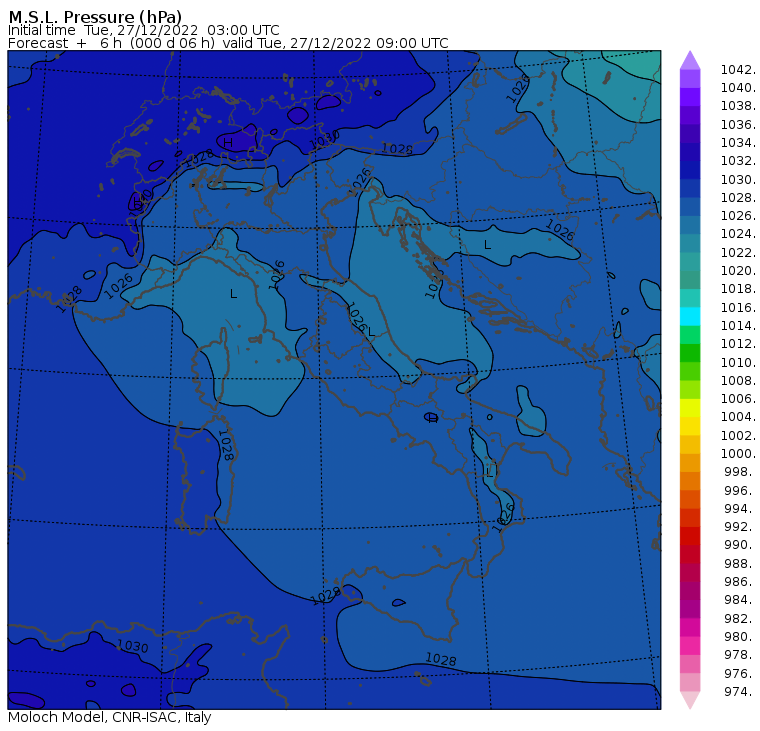Click the legend label 1036.
The image size is (760, 731).
(738, 125)
